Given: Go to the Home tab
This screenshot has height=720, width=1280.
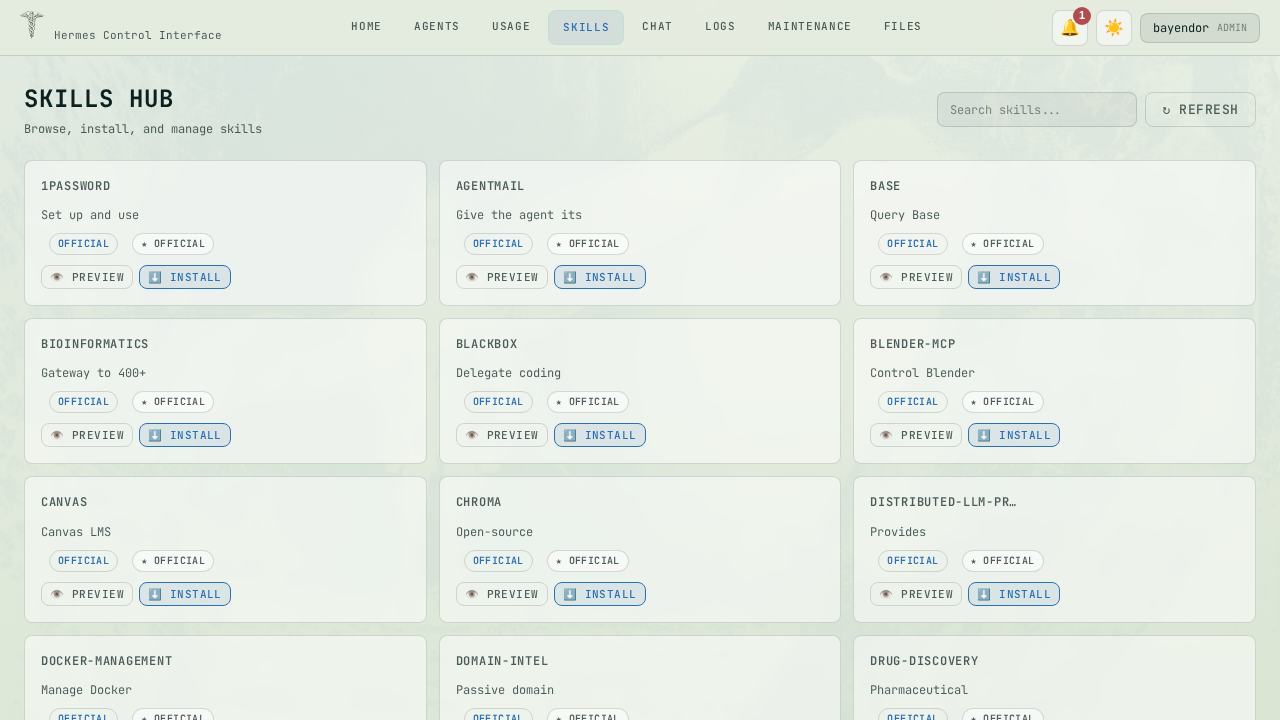Looking at the screenshot, I should tap(366, 27).
